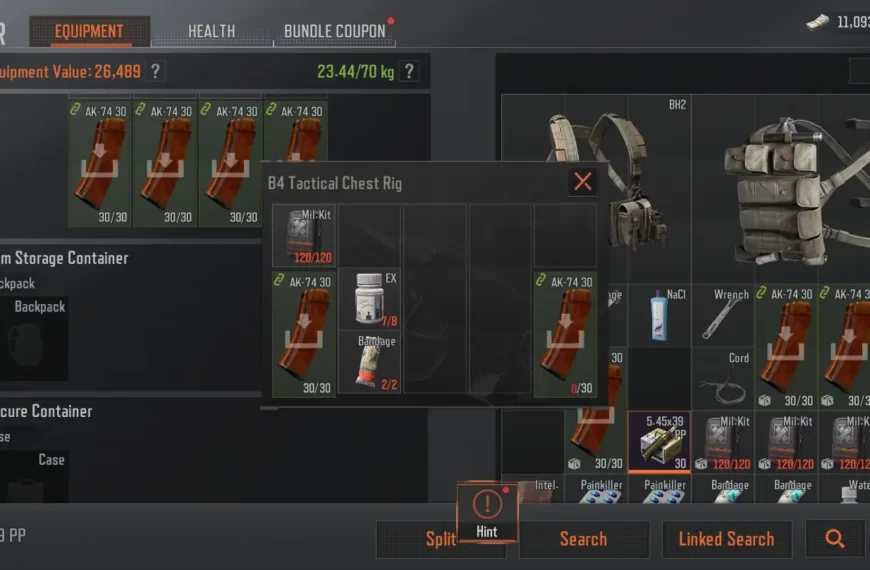870x570 pixels.
Task: Select the NaCl bottle in stash
Action: click(660, 315)
